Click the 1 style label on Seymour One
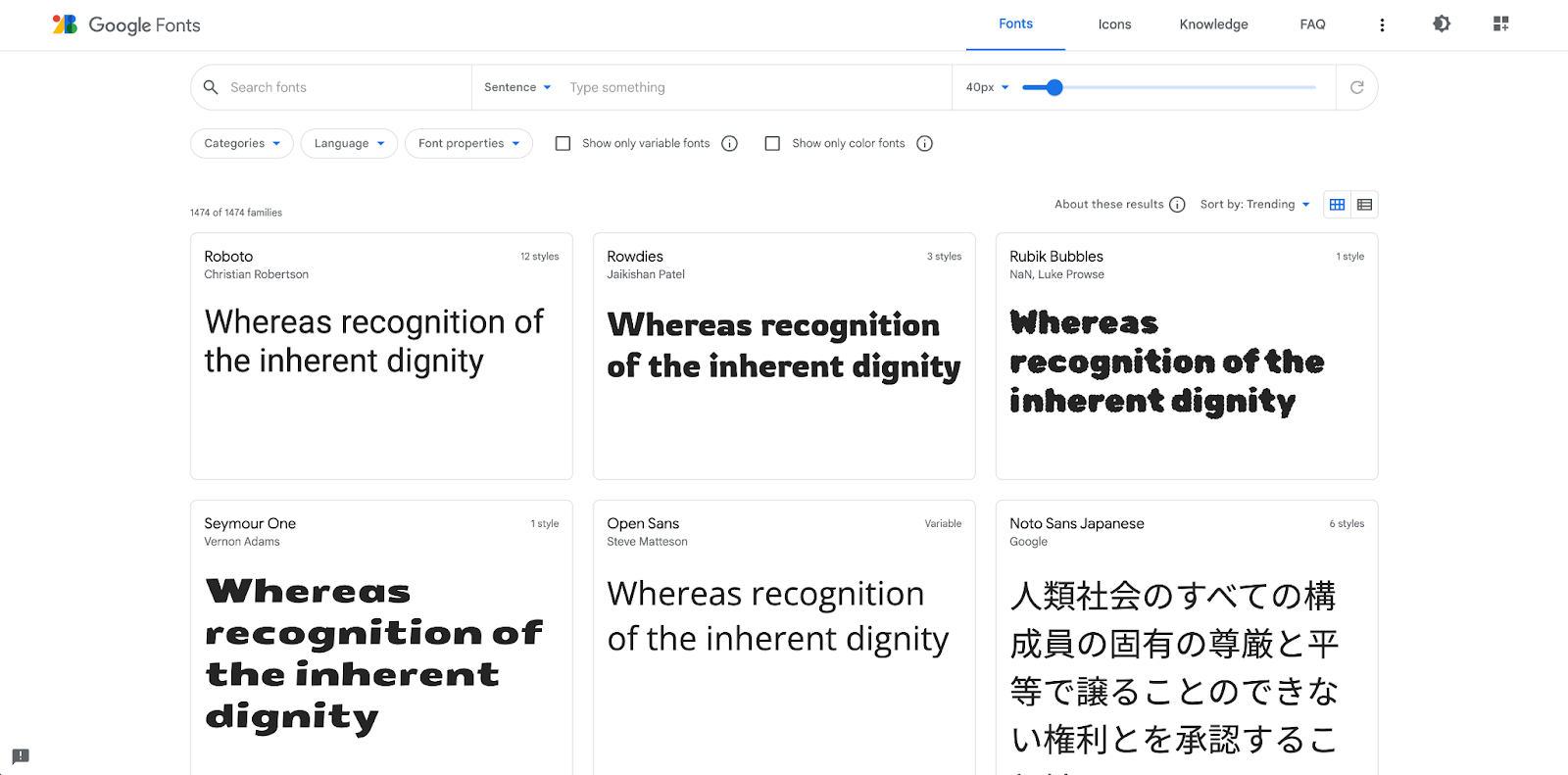1568x775 pixels. 545,524
